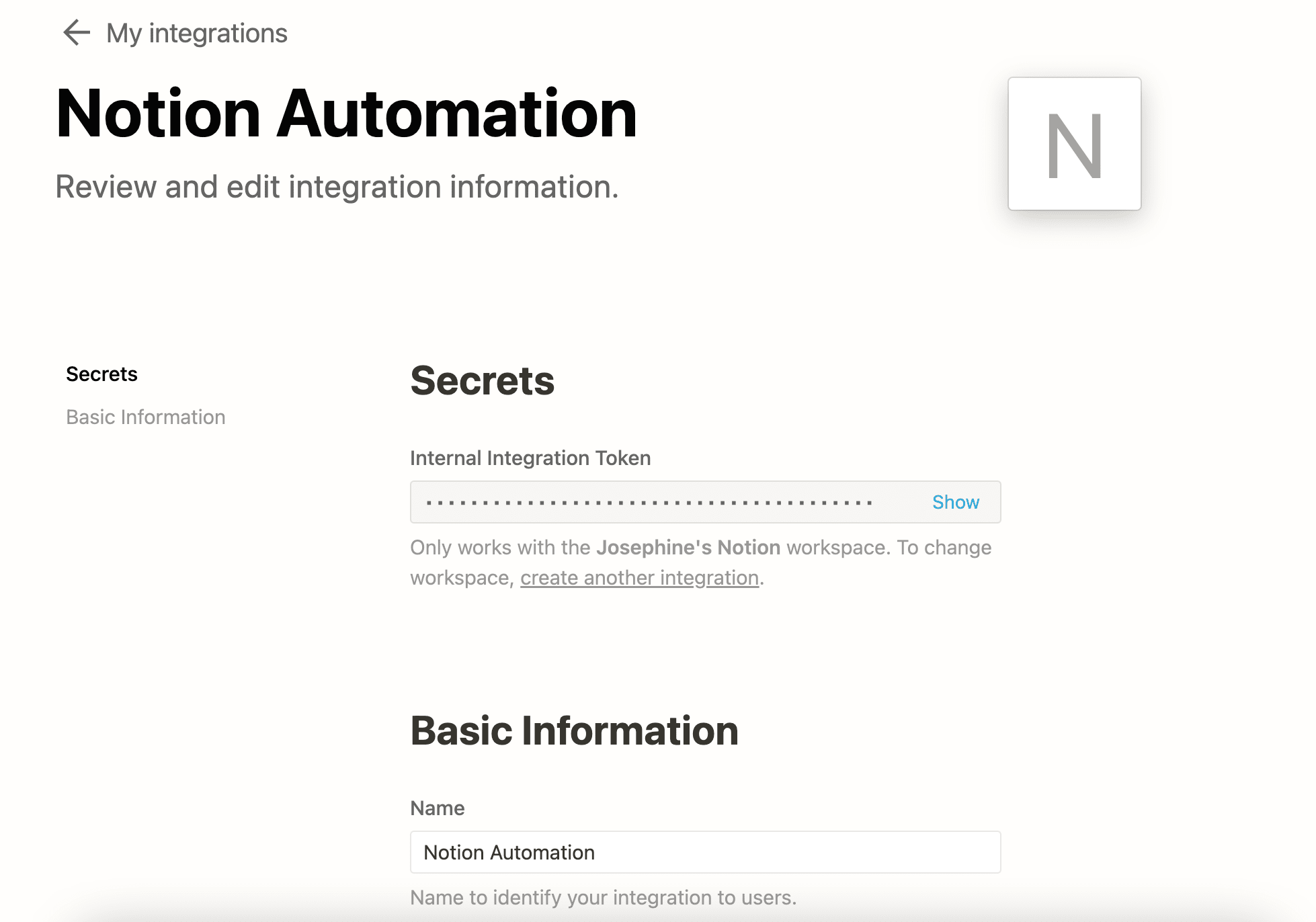Click the Basic Information section heading
This screenshot has width=1316, height=922.
(574, 730)
